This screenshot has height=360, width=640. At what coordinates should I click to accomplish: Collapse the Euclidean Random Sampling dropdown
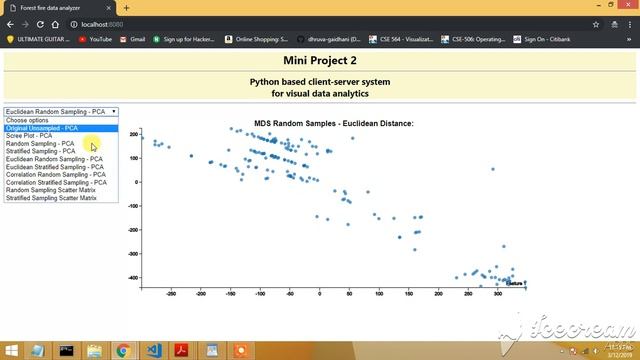pos(61,111)
